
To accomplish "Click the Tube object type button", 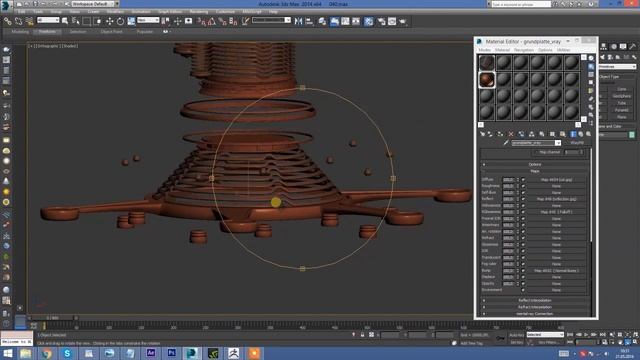I will point(622,103).
